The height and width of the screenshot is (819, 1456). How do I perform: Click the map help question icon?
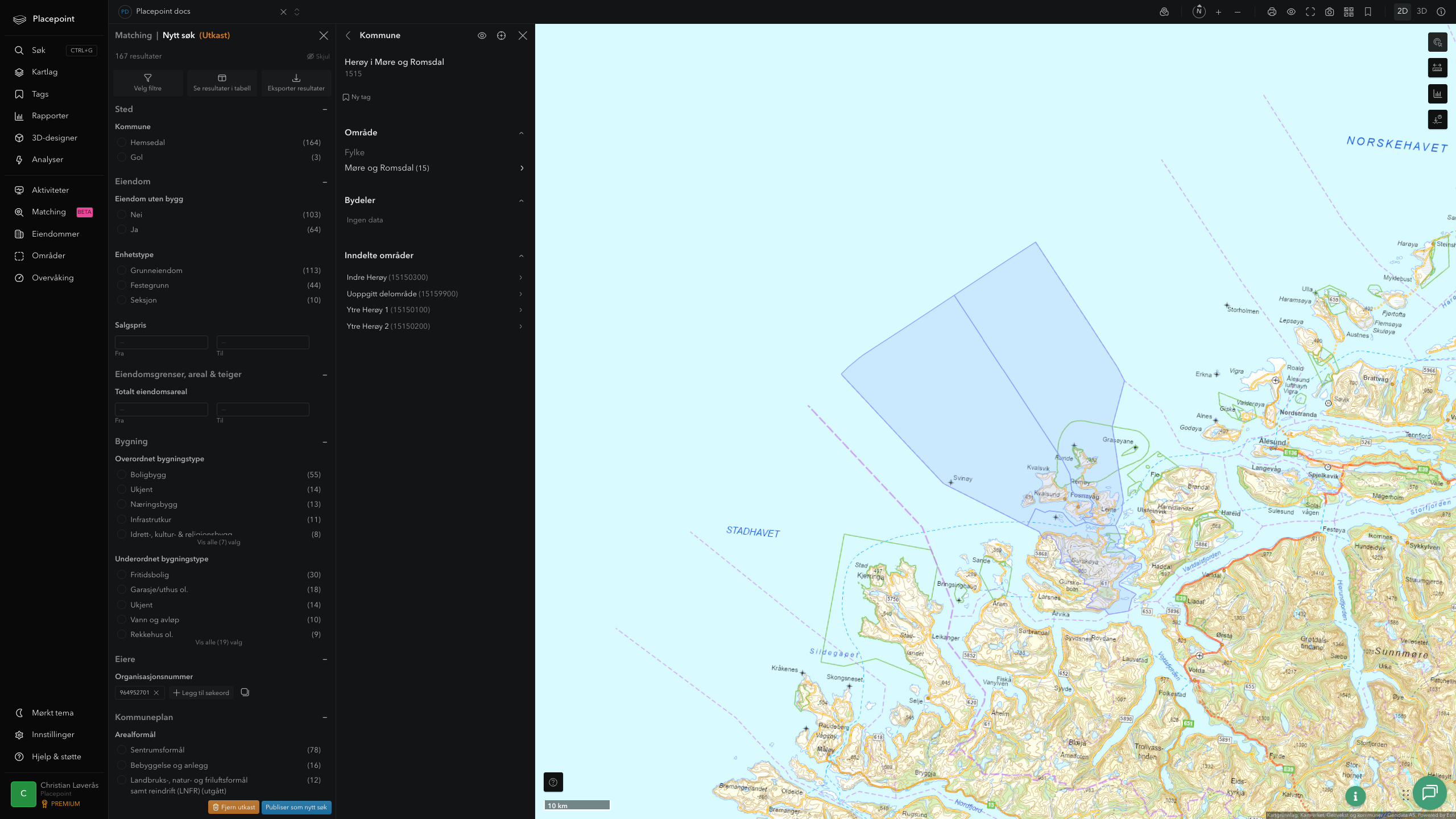point(553,782)
